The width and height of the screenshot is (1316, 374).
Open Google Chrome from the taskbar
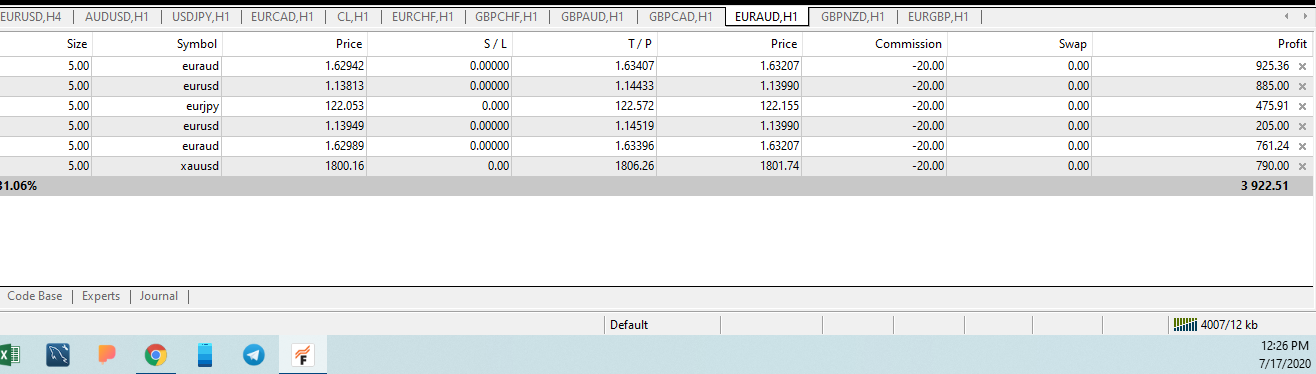(155, 354)
